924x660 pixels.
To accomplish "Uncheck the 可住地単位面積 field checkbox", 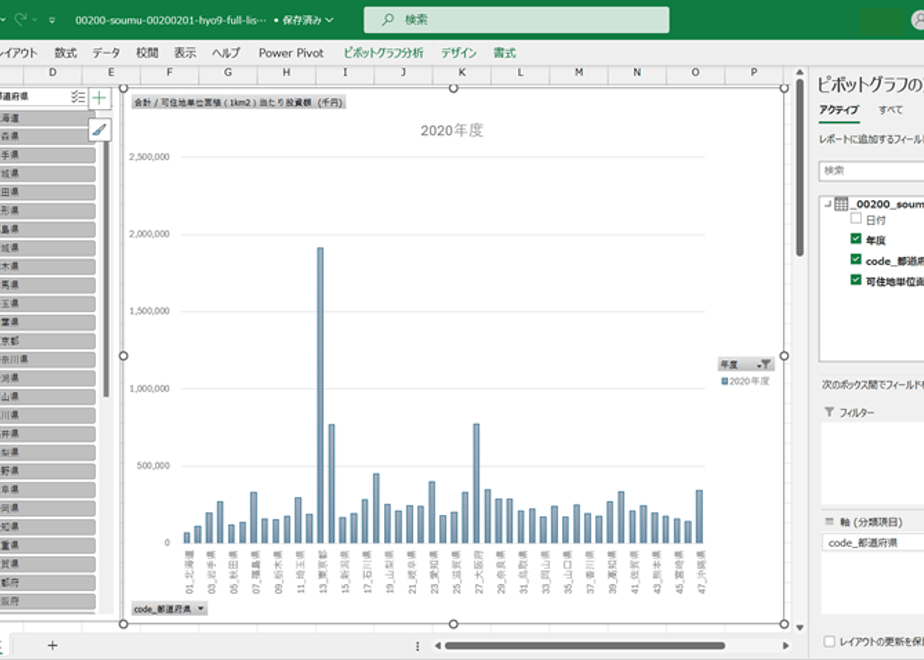I will [x=856, y=280].
